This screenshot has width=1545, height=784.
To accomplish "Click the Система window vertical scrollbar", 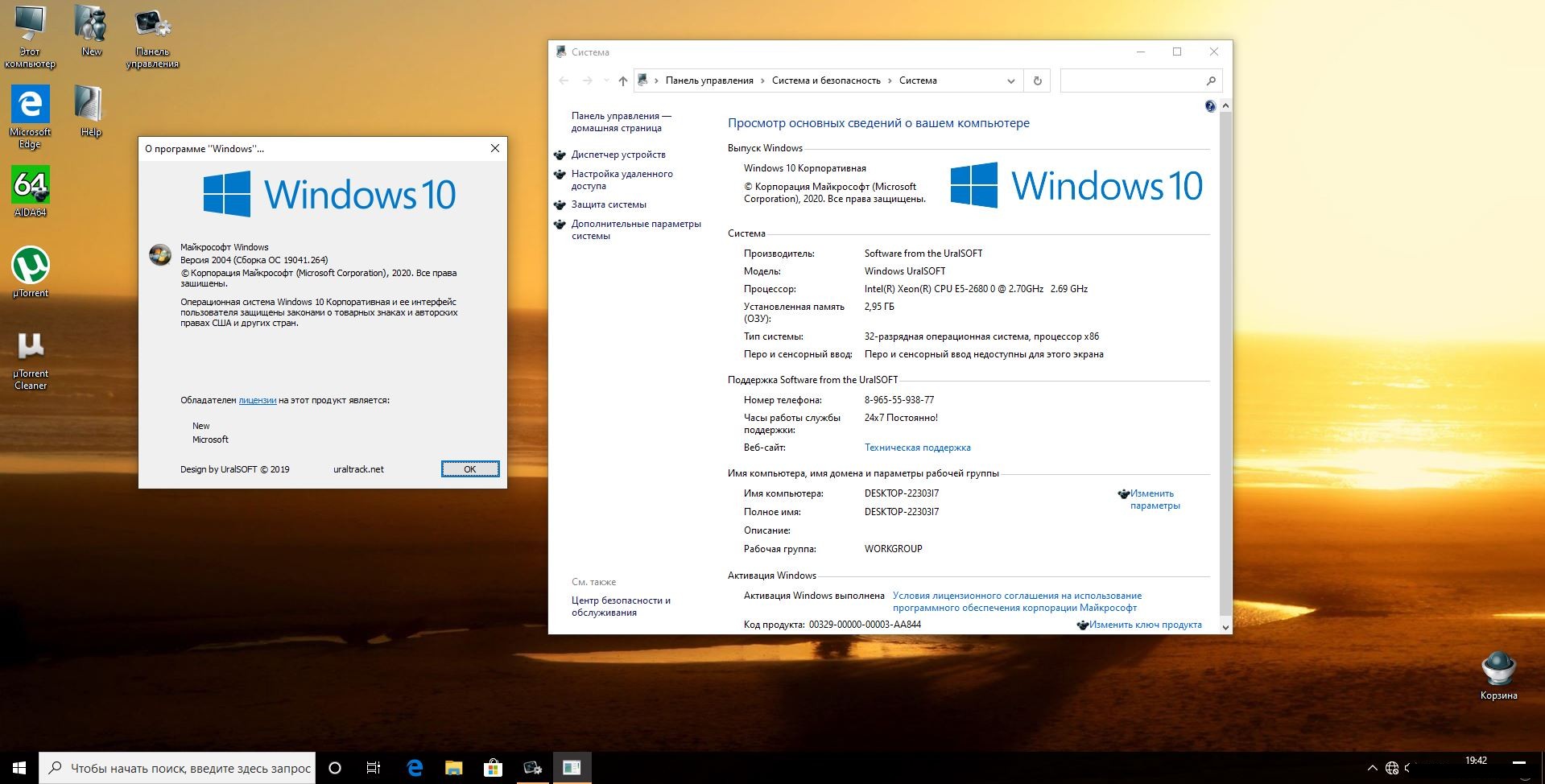I will (1225, 362).
